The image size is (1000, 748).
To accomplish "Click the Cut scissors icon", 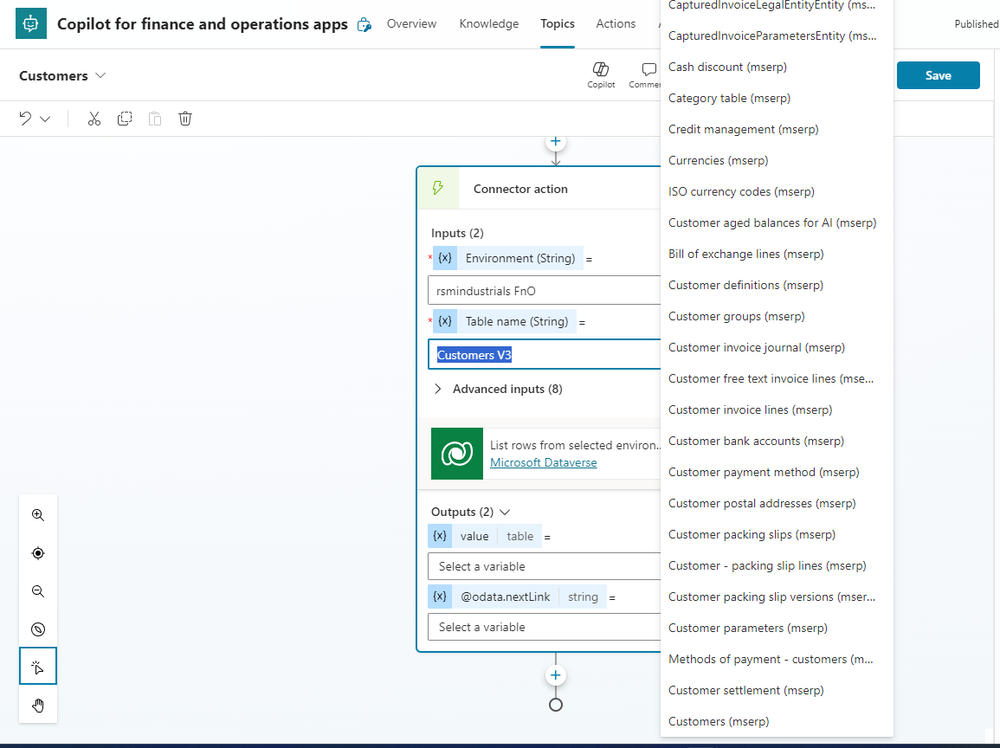I will point(94,119).
